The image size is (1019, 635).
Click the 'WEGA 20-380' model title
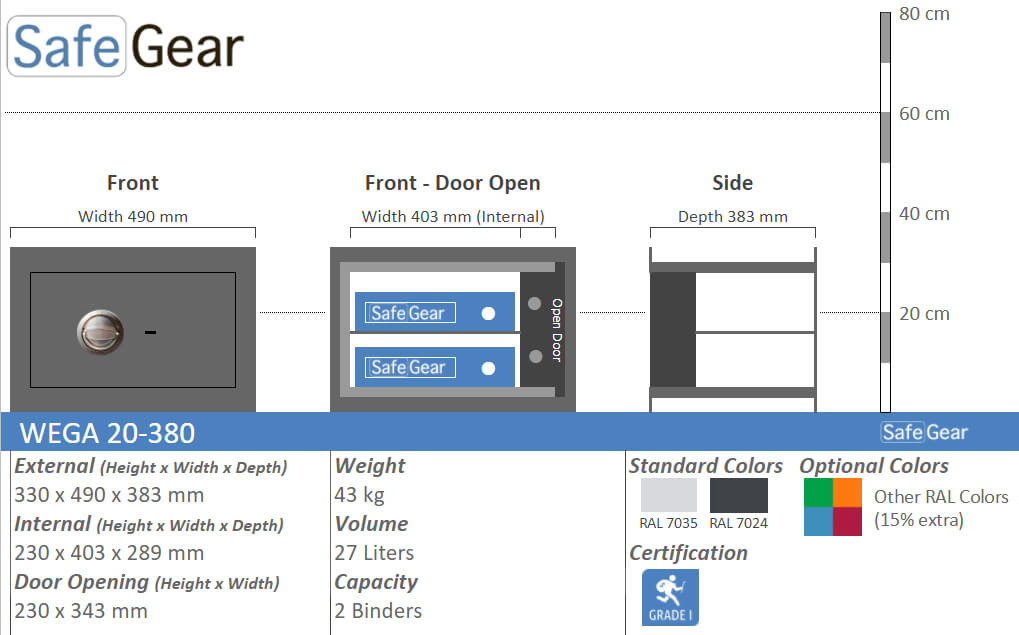click(107, 434)
